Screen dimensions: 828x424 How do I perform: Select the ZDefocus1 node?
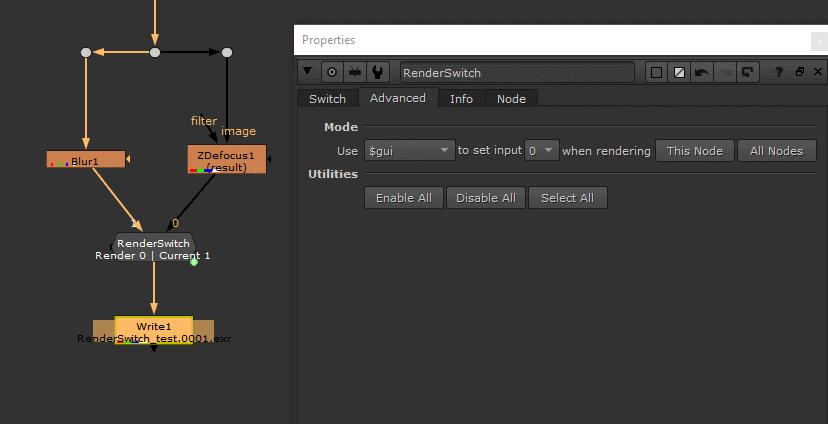pos(227,159)
